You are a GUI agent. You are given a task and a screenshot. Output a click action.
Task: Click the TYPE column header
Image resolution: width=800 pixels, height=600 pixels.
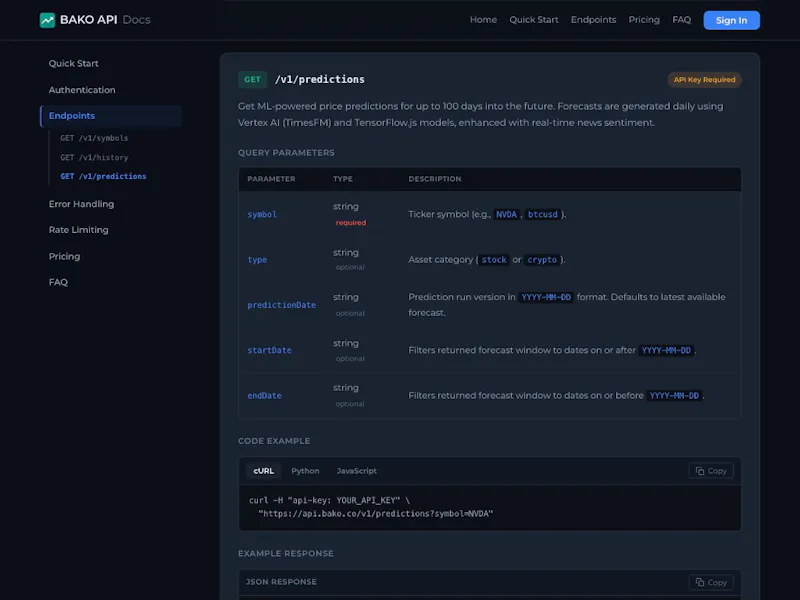[x=343, y=179]
